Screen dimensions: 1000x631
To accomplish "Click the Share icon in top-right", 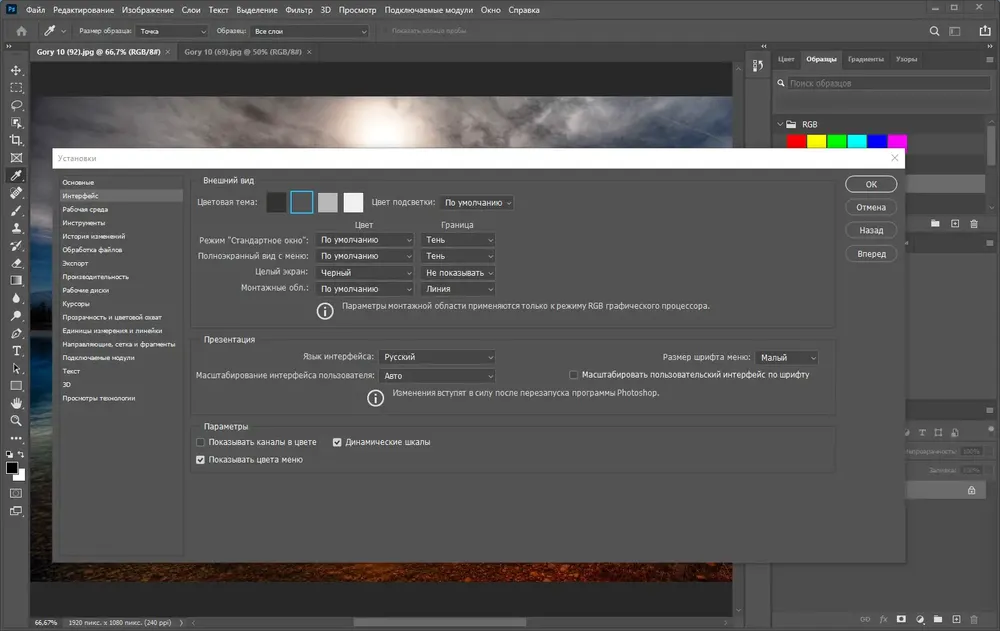I will 985,31.
